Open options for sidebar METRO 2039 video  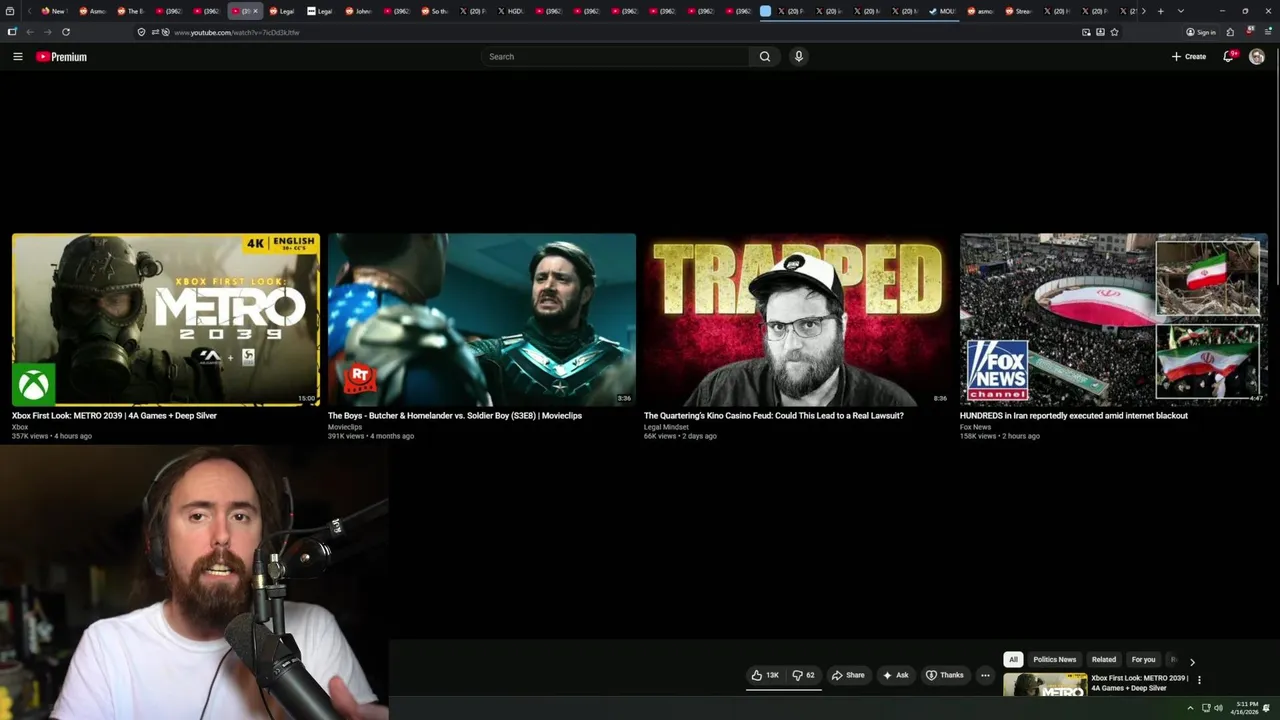tap(1199, 680)
